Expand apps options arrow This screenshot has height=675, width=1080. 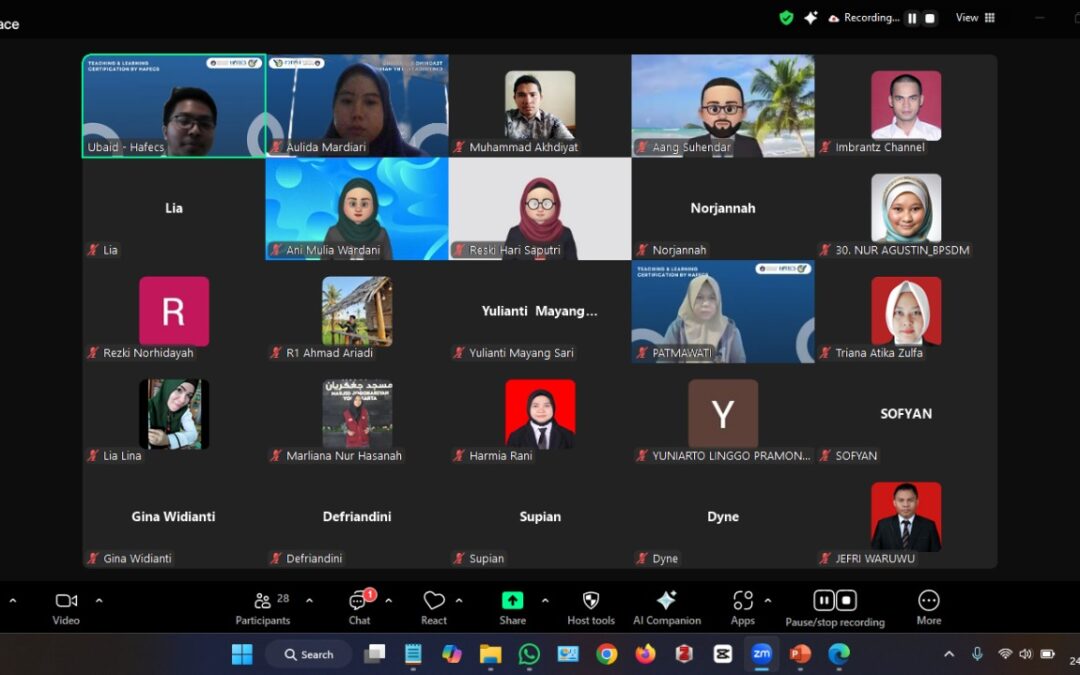[768, 601]
